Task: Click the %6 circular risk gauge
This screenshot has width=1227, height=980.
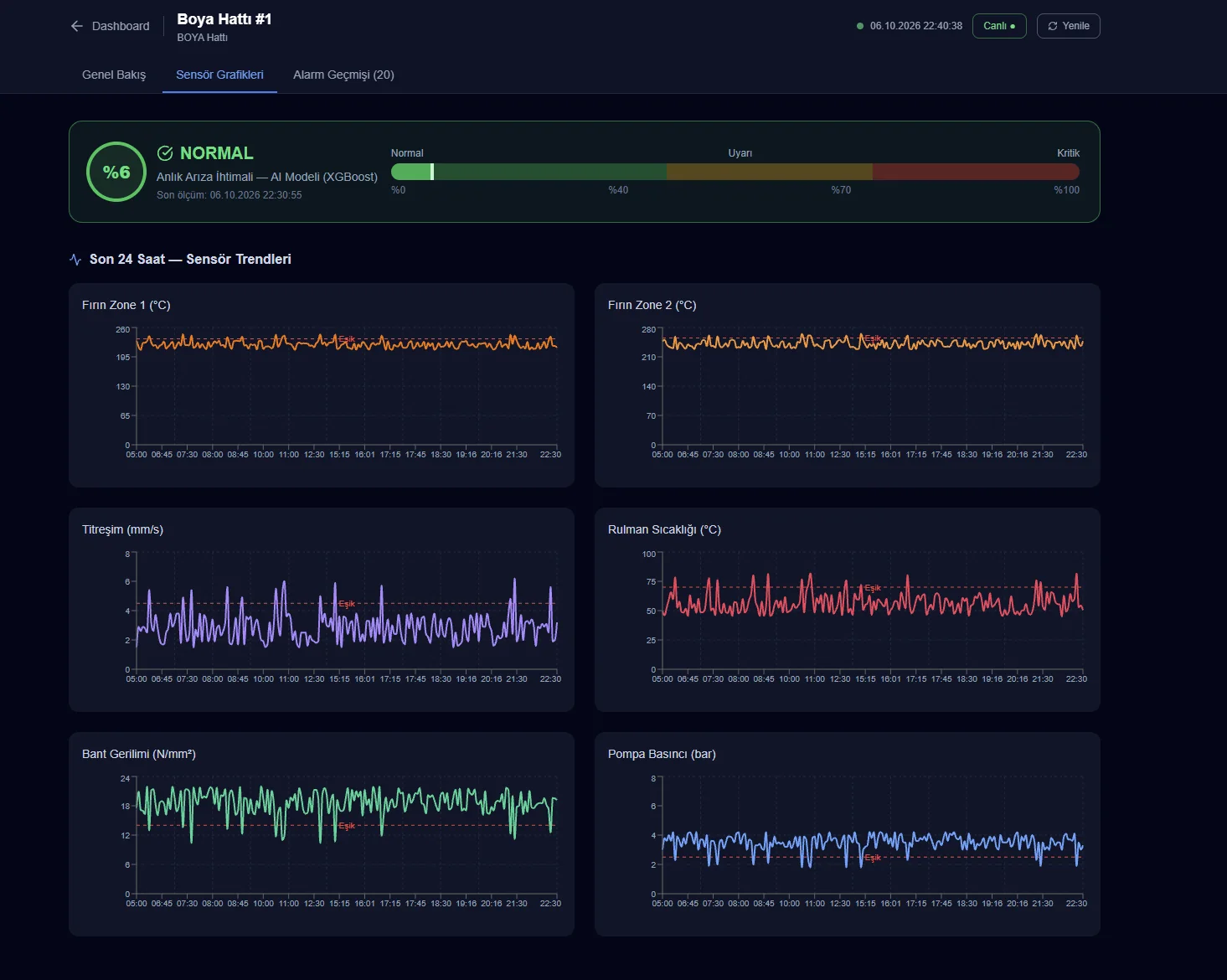Action: (x=116, y=172)
